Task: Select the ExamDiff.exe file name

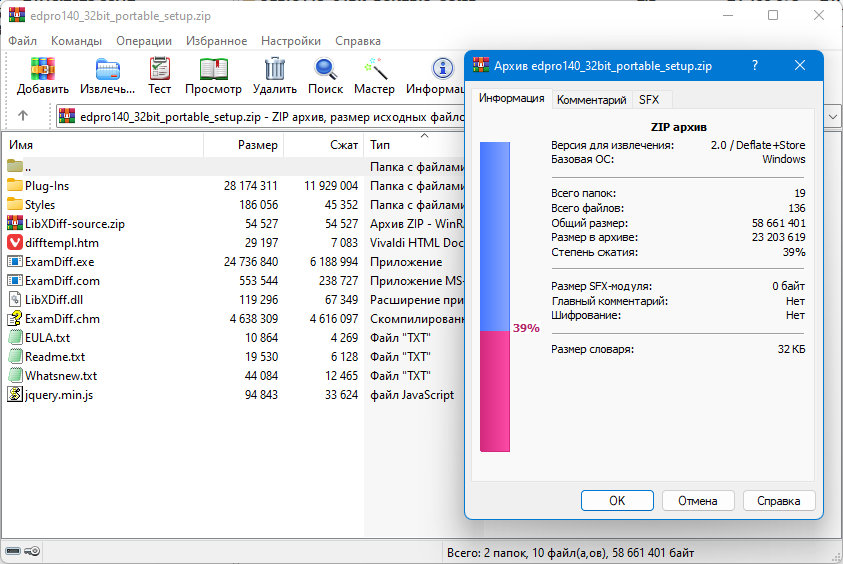Action: tap(60, 262)
